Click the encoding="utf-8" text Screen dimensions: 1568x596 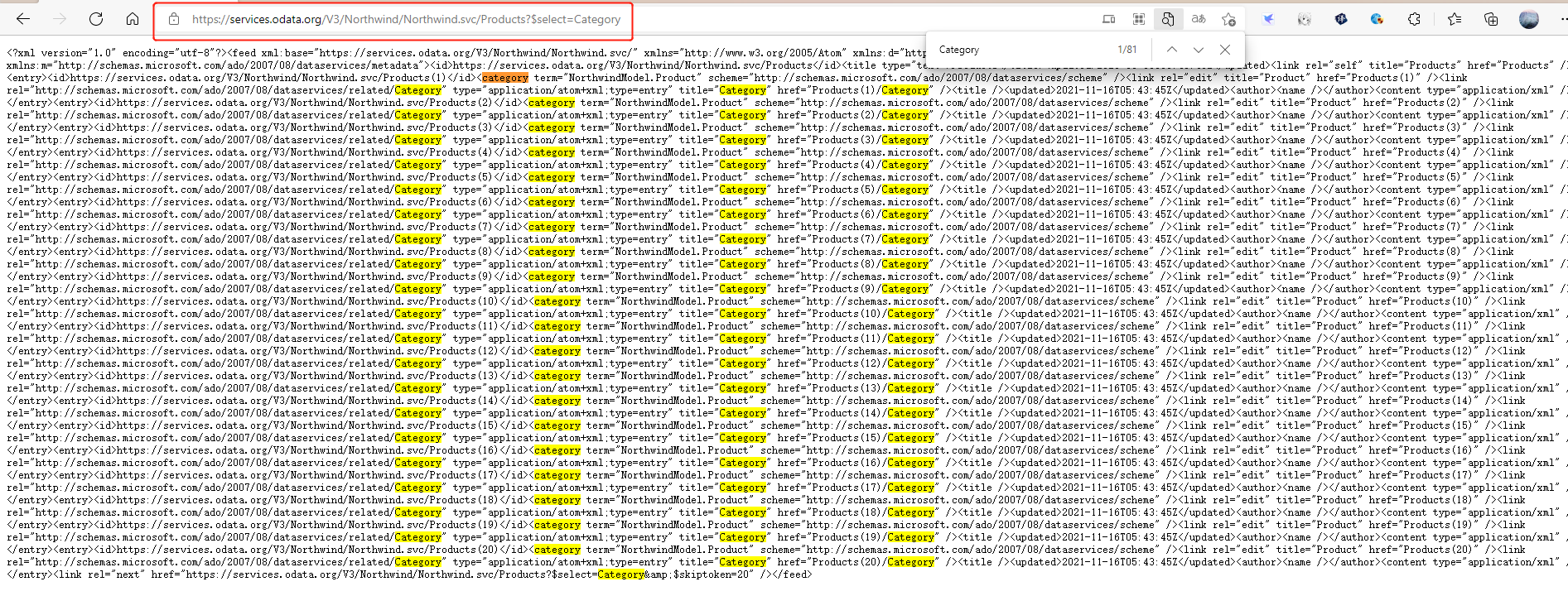click(x=169, y=53)
